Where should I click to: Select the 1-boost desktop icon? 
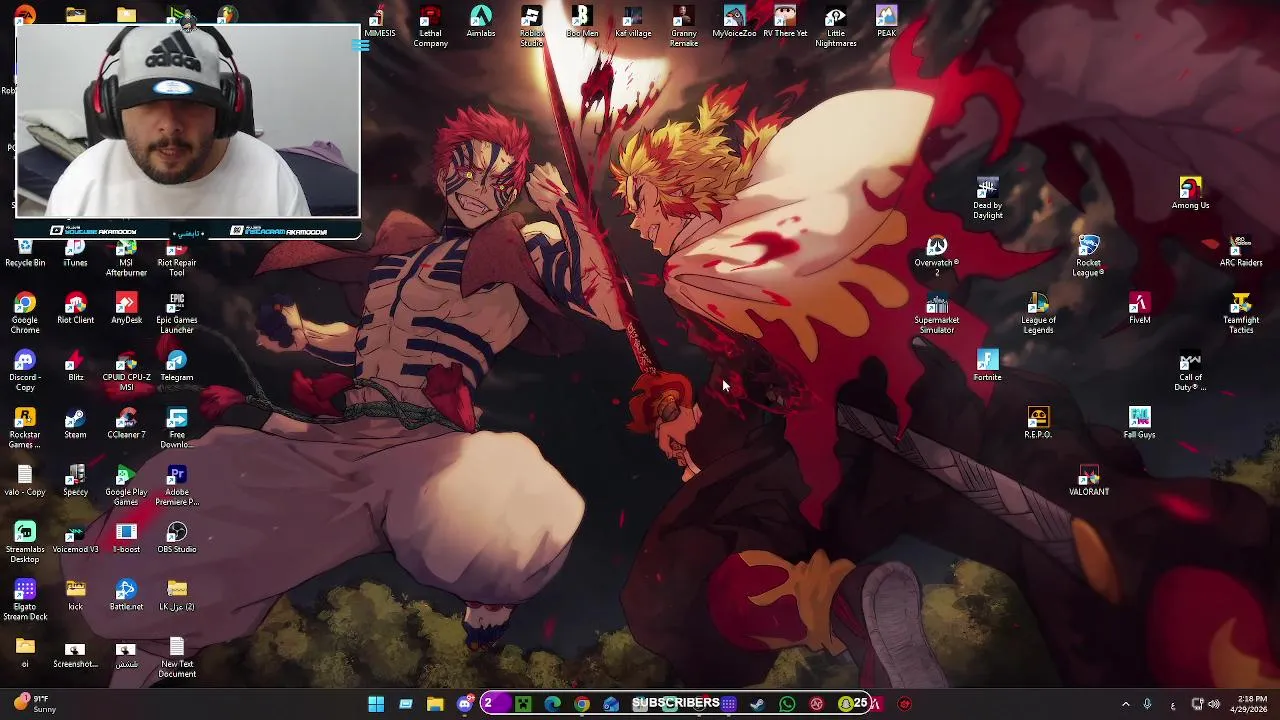126,538
